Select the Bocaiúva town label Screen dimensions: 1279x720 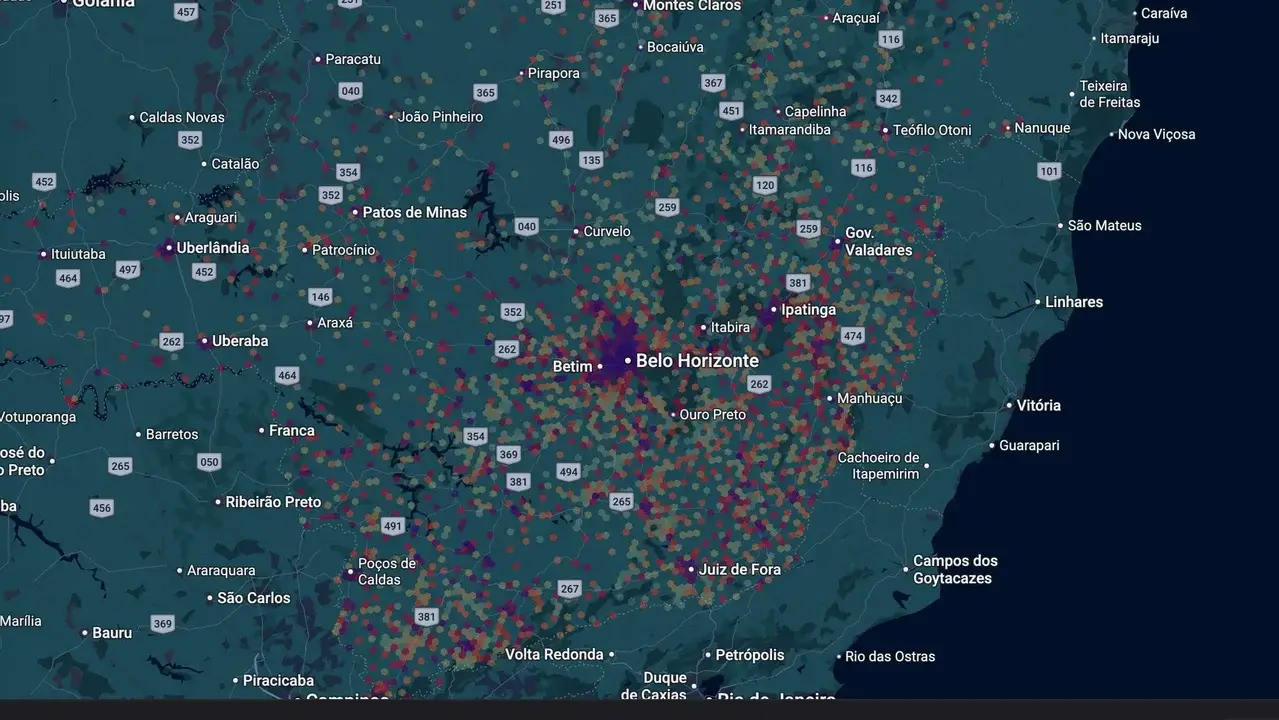675,47
